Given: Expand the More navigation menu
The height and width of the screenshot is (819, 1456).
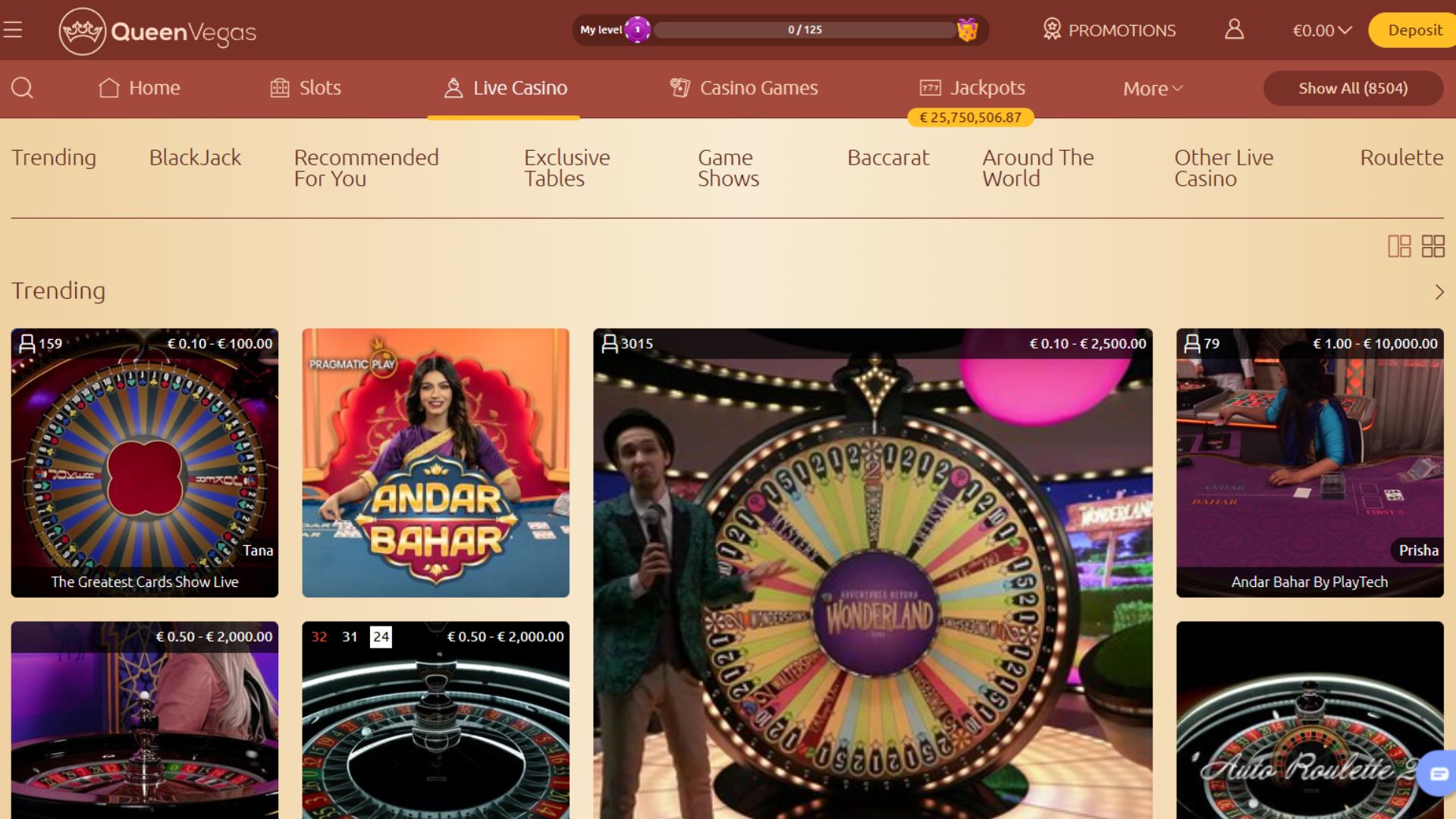Looking at the screenshot, I should point(1153,89).
